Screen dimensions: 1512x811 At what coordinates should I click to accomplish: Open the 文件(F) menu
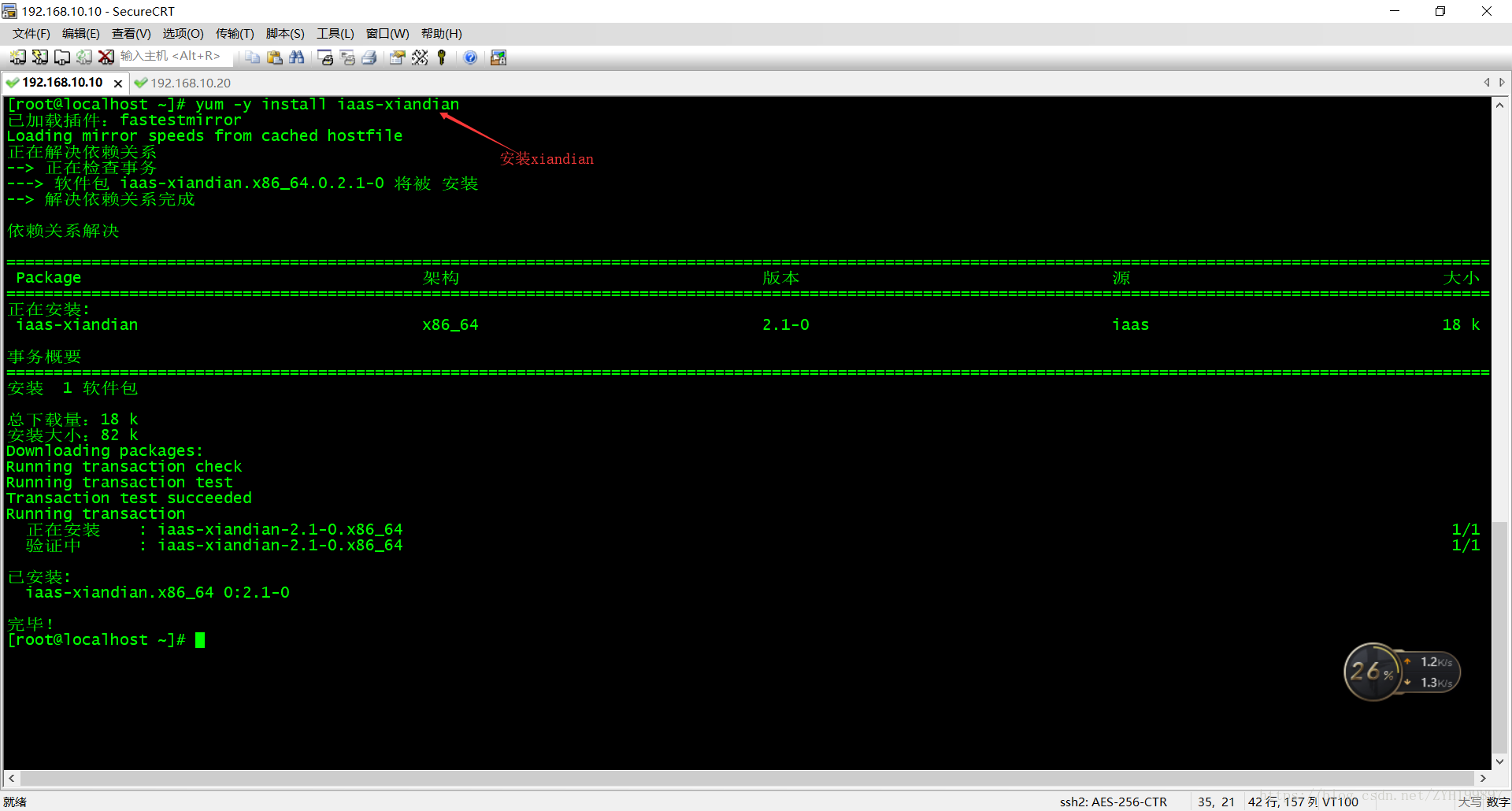(x=31, y=34)
